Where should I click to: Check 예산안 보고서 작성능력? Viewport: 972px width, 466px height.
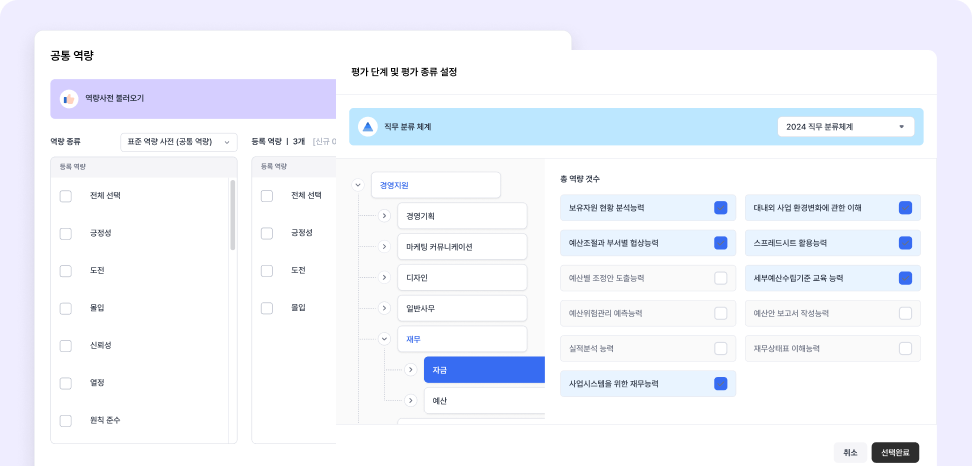pos(905,313)
